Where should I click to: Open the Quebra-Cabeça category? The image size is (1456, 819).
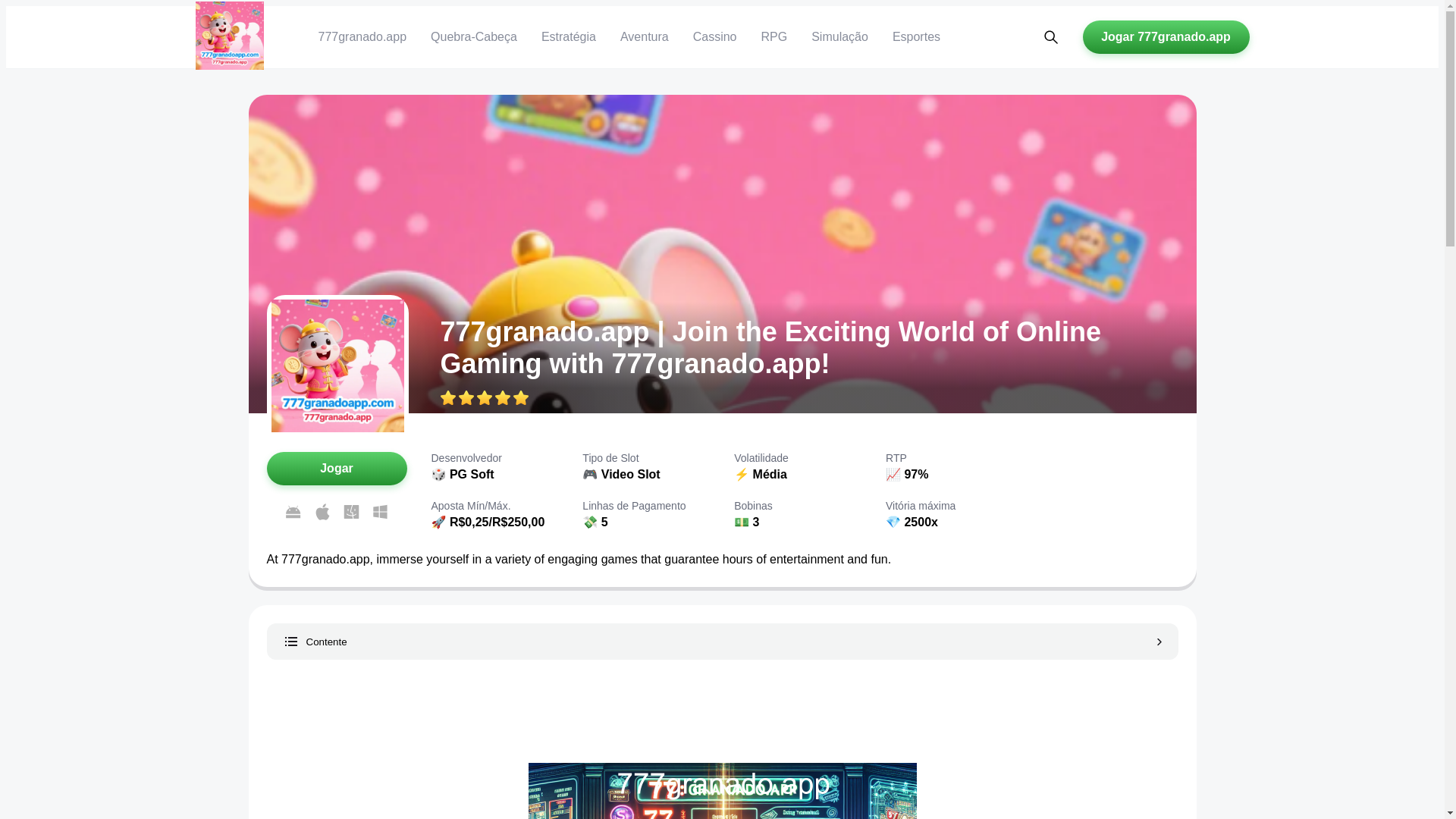(x=474, y=37)
